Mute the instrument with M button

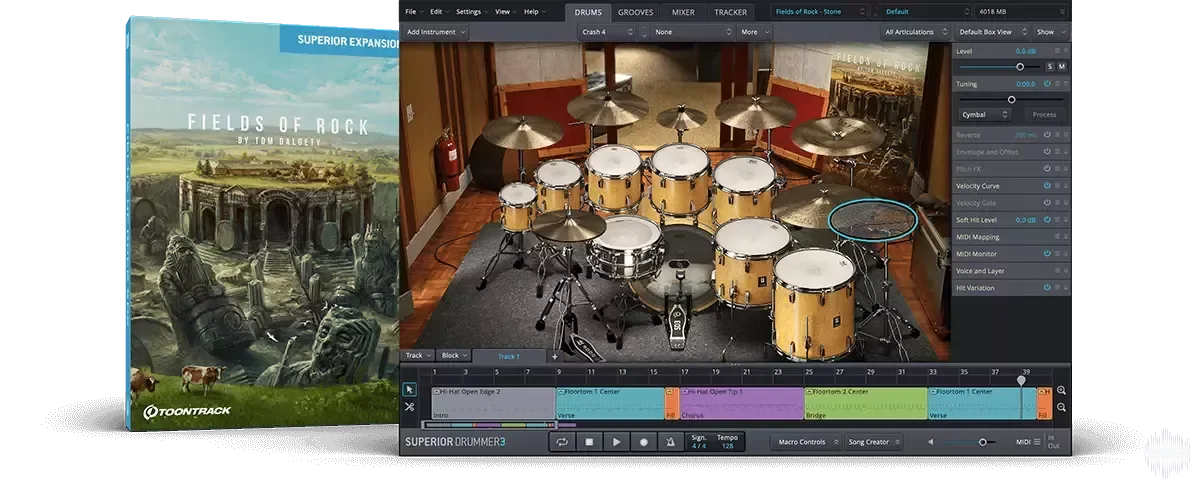[x=1061, y=67]
